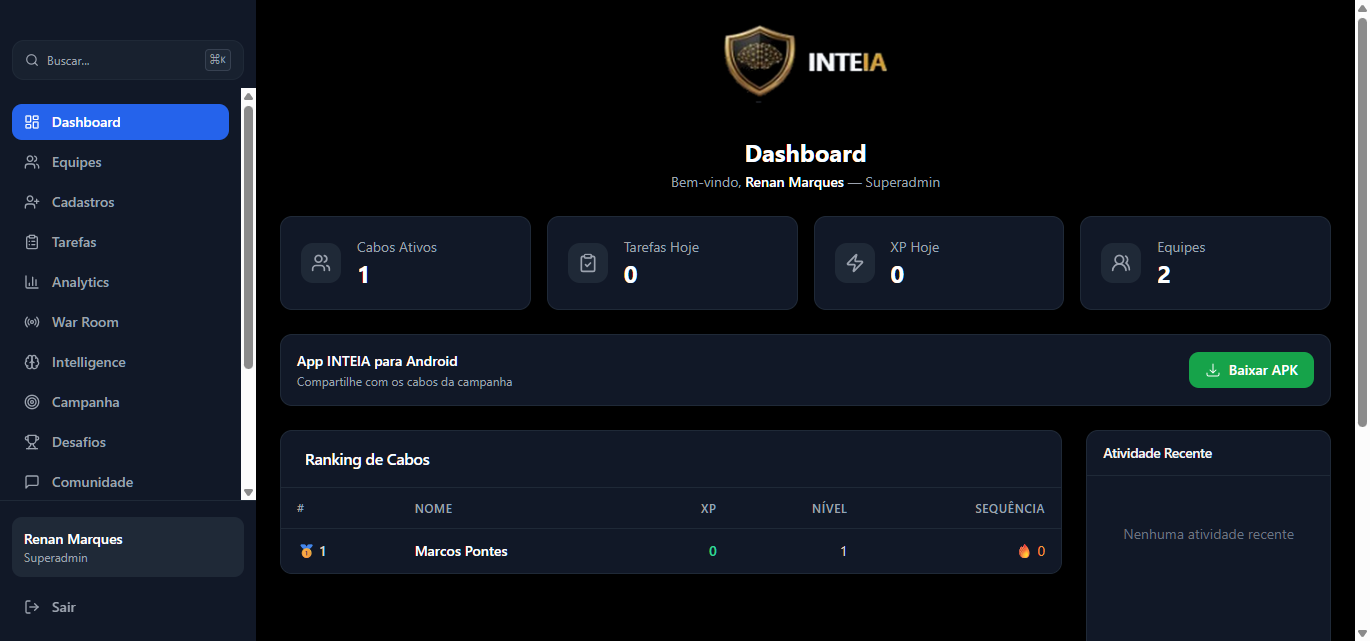Select Marcos Pontes in the ranking table
This screenshot has width=1370, height=641.
click(x=461, y=551)
